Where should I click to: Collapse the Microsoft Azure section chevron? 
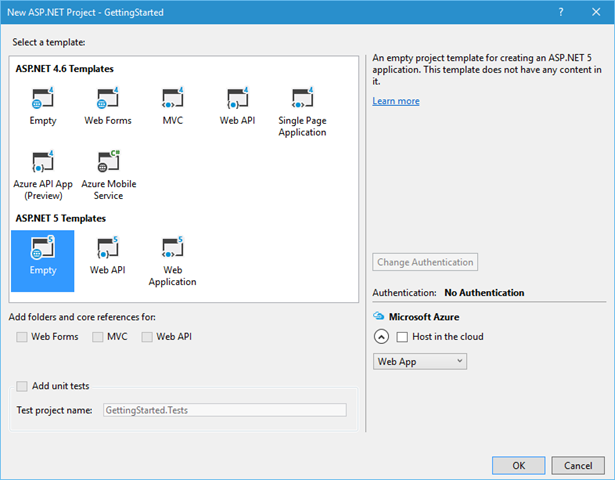tap(381, 337)
